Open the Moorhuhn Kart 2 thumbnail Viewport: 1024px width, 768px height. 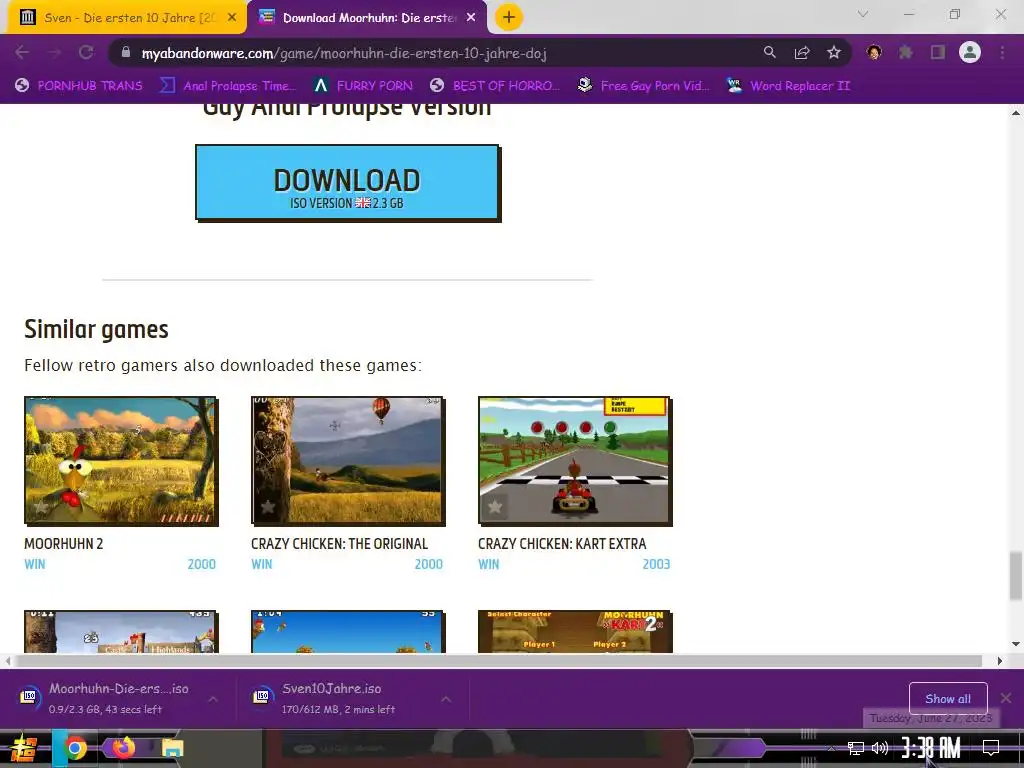[x=575, y=632]
